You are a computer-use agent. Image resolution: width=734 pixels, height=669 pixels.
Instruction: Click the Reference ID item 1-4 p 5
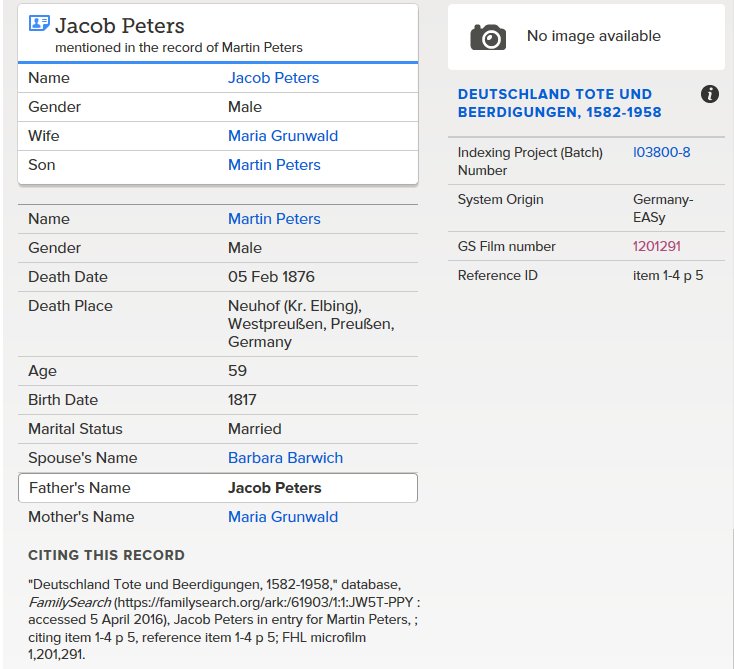[x=668, y=275]
